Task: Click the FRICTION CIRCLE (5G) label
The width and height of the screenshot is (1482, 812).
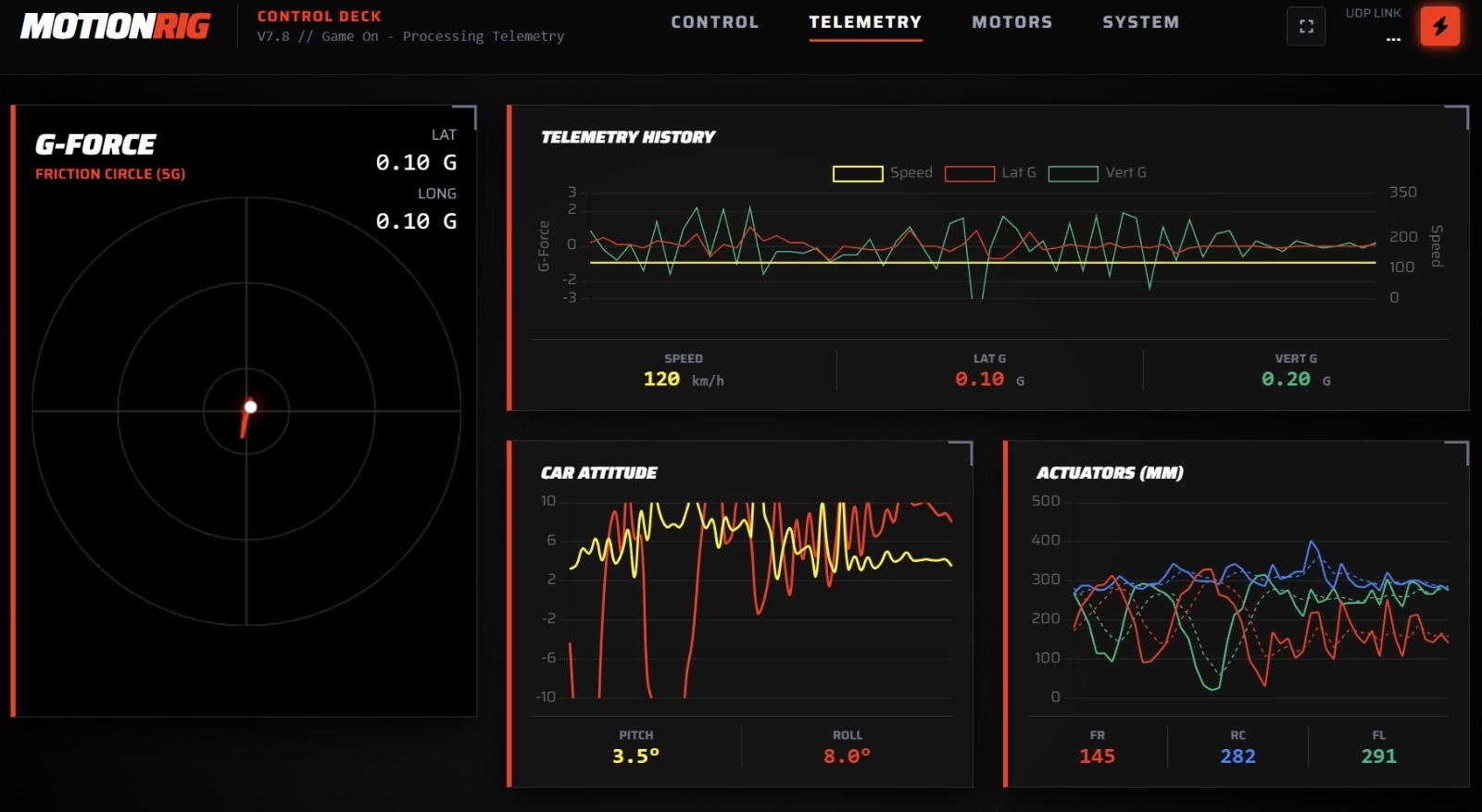Action: pyautogui.click(x=110, y=174)
